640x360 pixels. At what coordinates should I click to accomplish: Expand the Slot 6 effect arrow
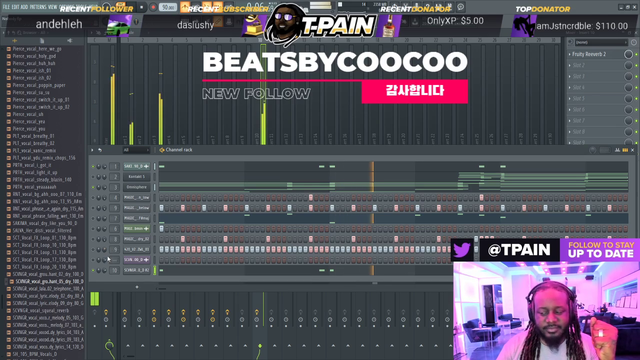tap(570, 109)
